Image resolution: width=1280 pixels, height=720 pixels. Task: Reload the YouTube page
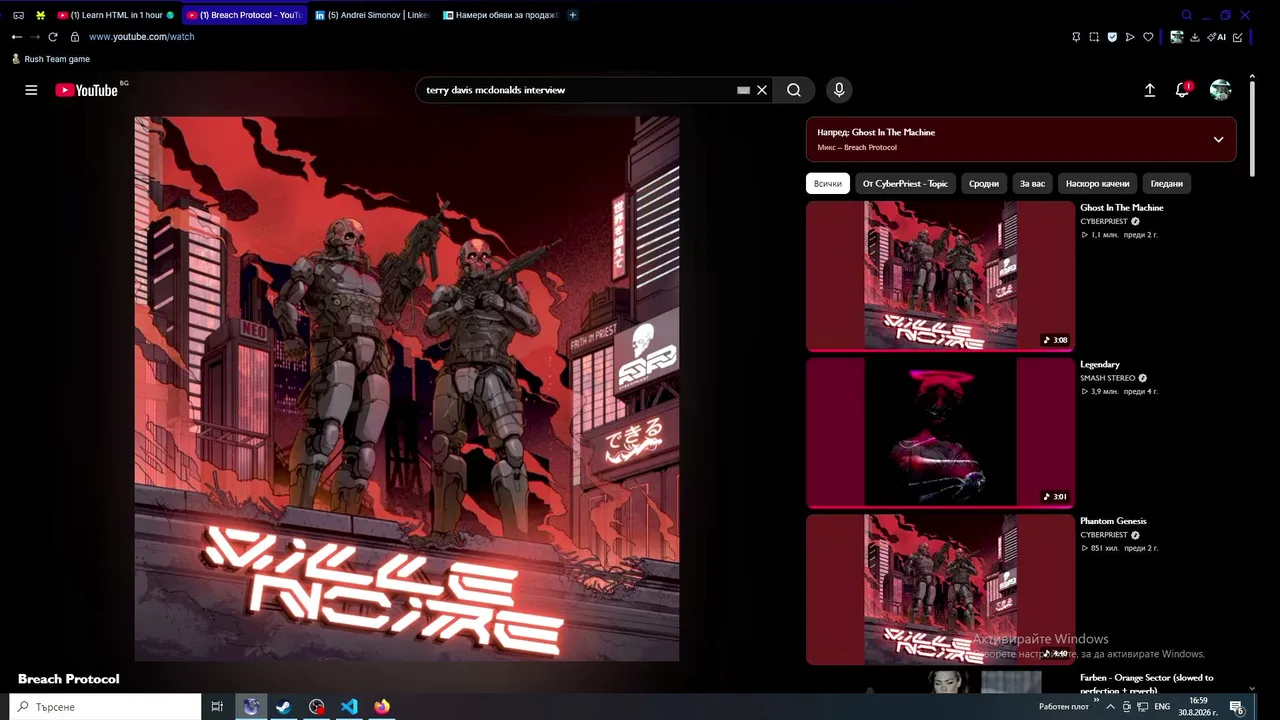tap(53, 37)
